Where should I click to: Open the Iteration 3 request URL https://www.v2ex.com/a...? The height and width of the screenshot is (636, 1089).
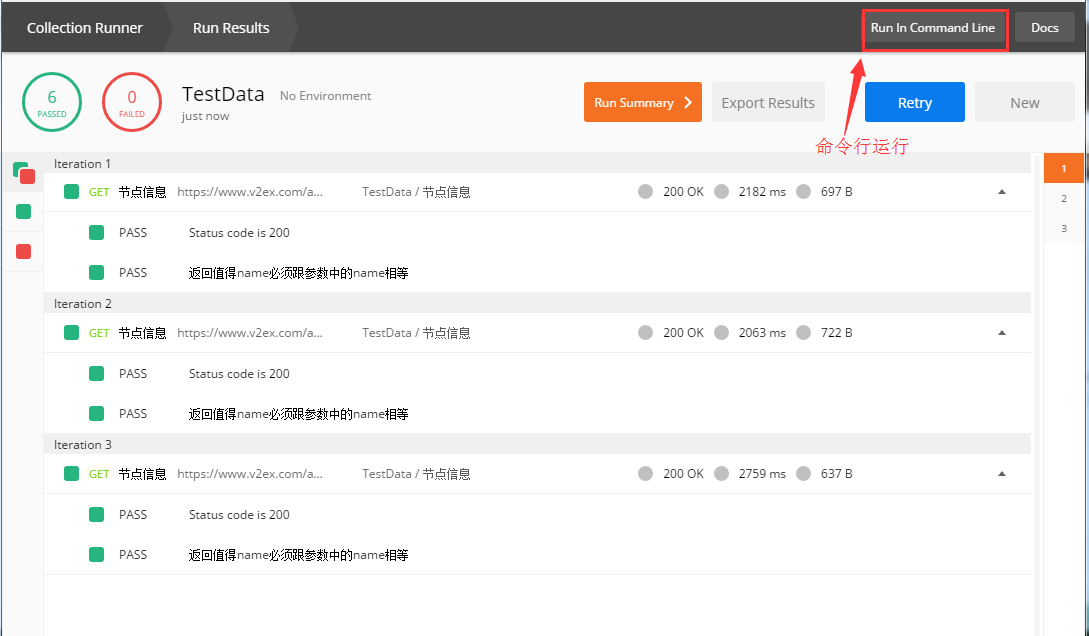pos(250,474)
